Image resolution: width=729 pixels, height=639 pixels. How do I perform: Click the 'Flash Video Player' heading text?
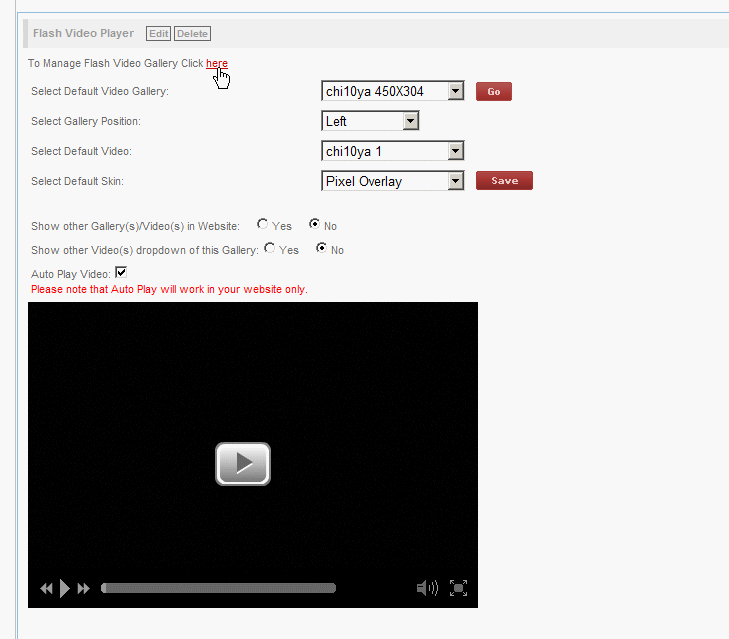point(83,33)
